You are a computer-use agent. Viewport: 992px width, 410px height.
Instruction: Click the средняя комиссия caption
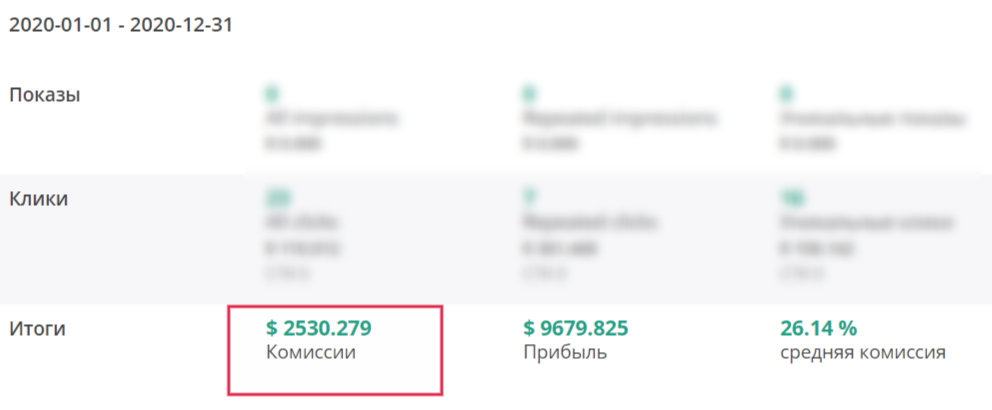(863, 352)
